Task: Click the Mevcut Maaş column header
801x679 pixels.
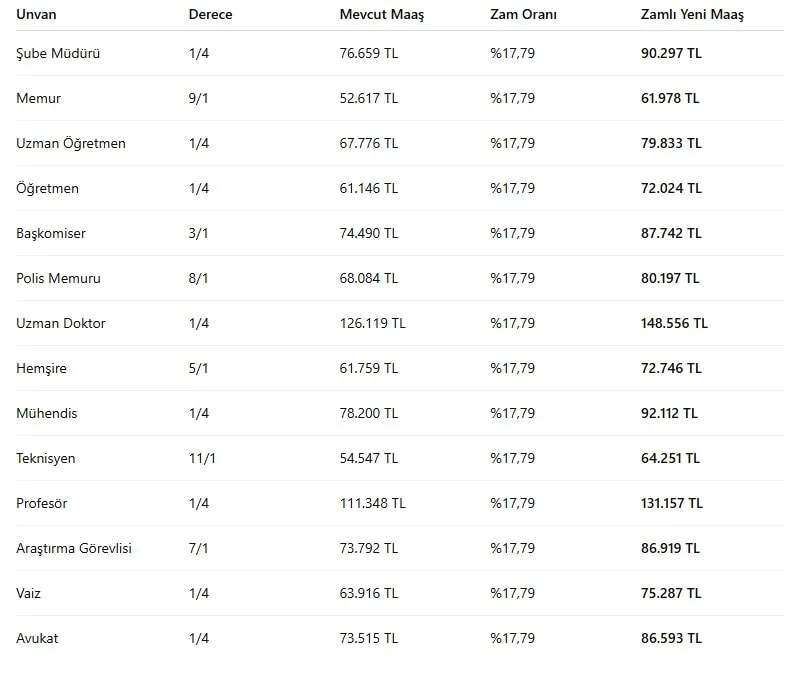Action: tap(382, 15)
